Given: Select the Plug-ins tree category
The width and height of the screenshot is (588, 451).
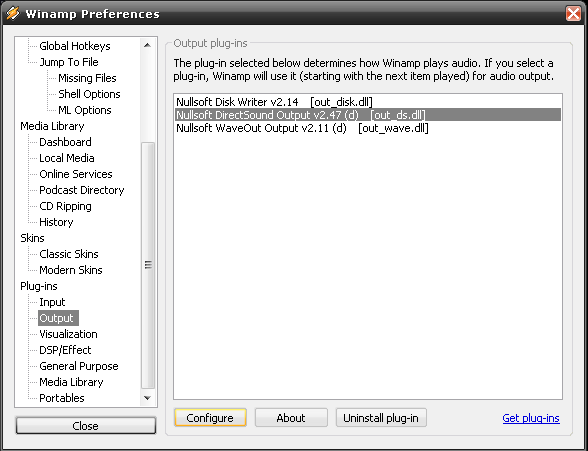Looking at the screenshot, I should pyautogui.click(x=39, y=286).
